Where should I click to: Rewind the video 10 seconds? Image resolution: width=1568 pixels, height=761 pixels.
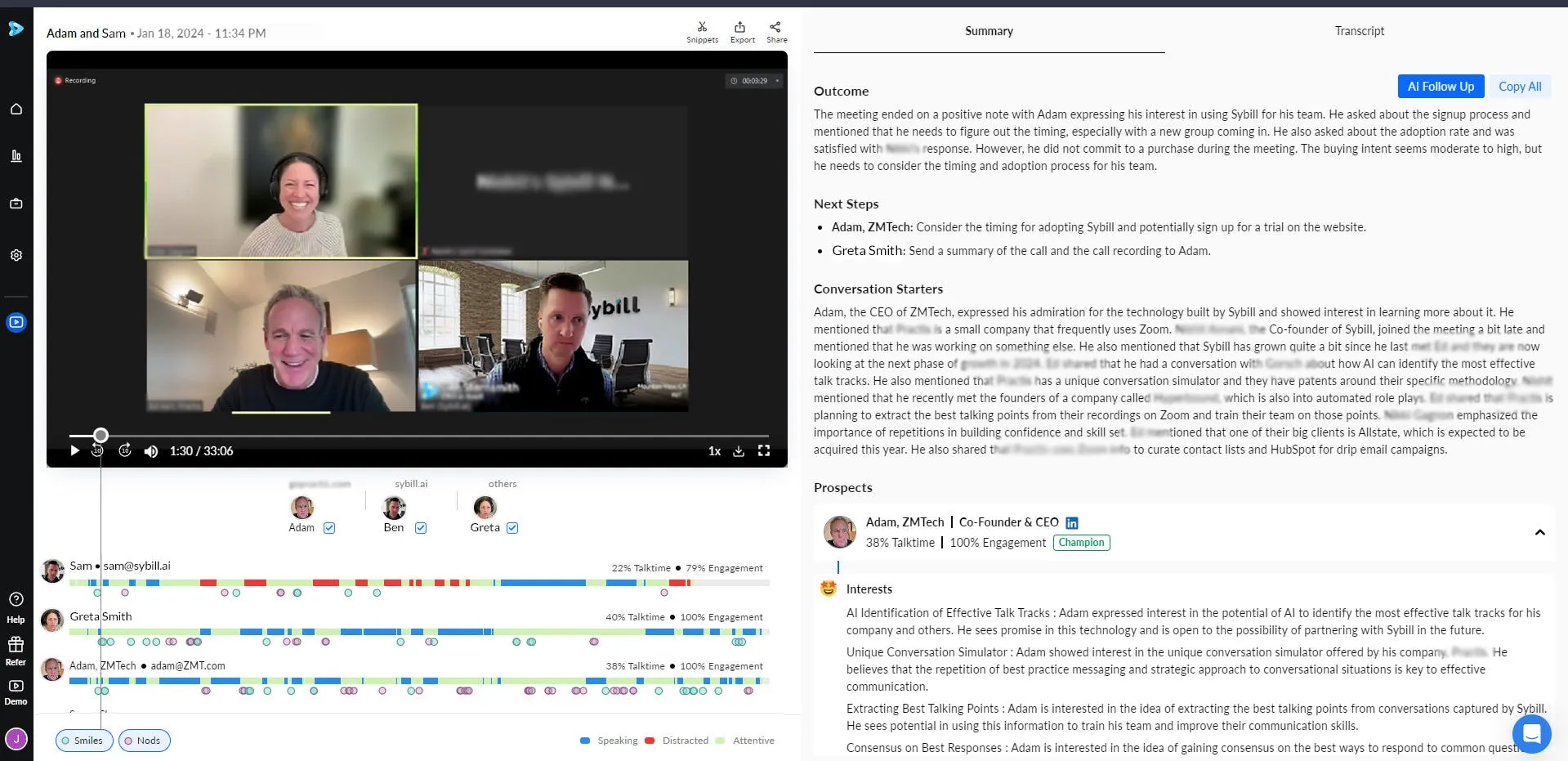pyautogui.click(x=97, y=450)
